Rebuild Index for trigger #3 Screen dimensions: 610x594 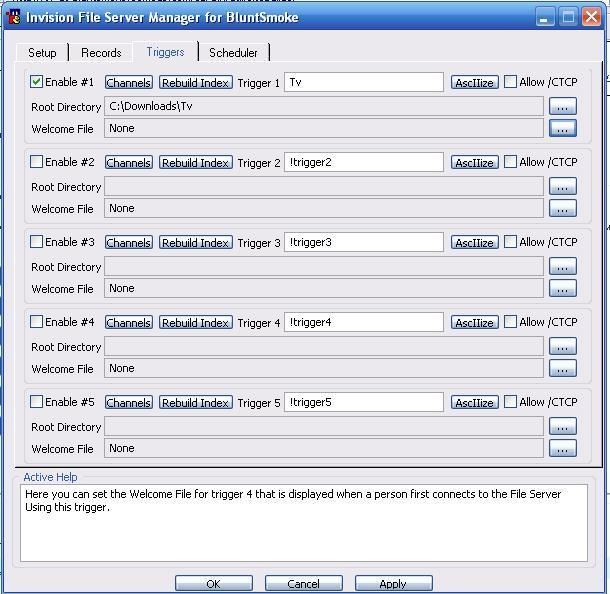tap(196, 242)
